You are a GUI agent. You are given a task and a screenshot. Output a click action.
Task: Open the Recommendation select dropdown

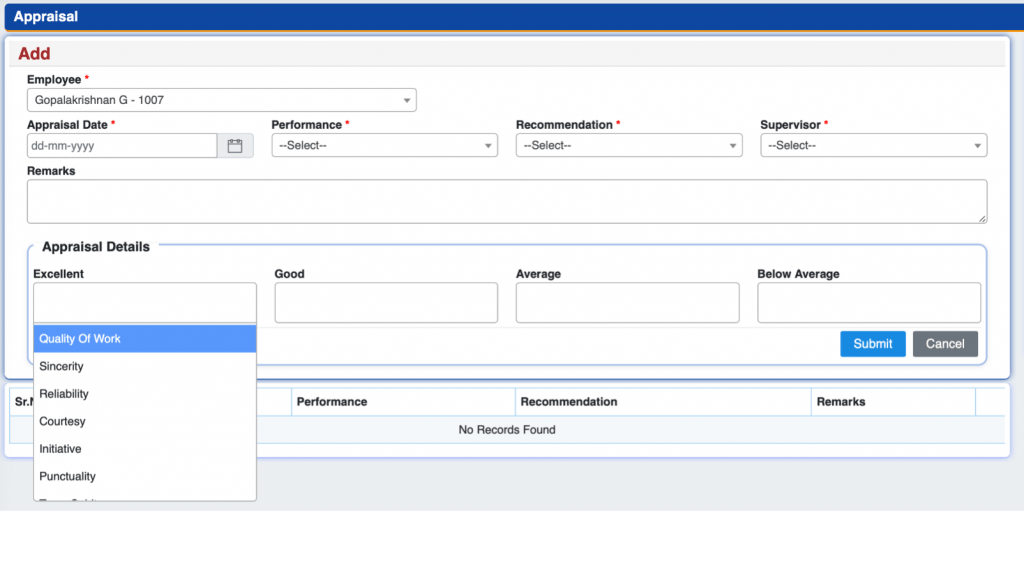628,146
